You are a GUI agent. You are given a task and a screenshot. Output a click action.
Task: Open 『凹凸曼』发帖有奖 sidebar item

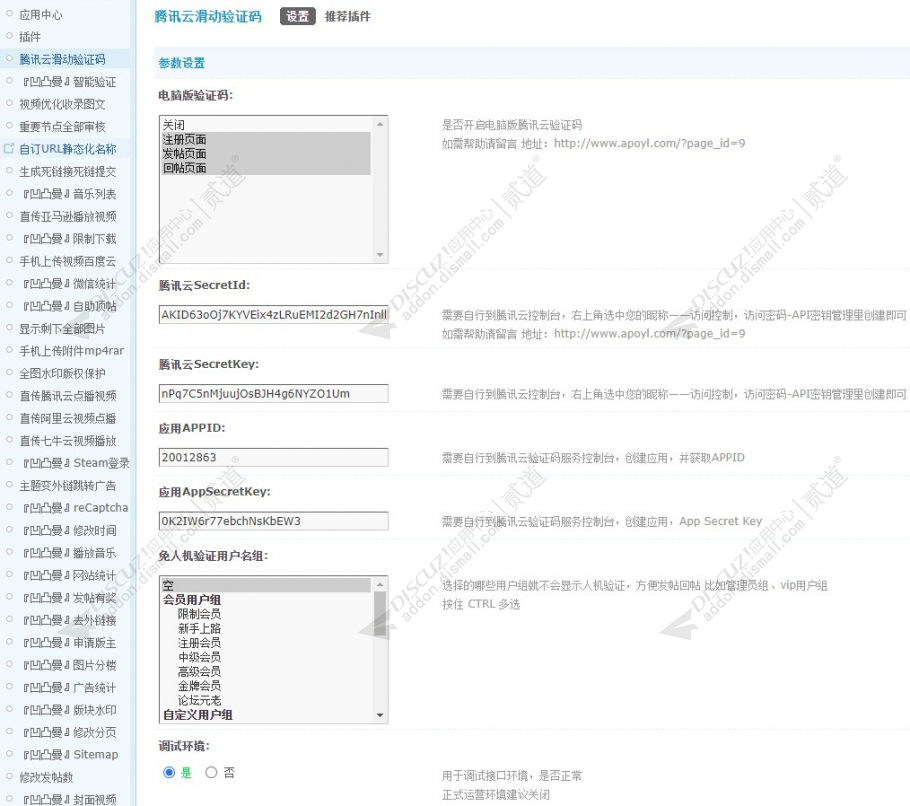click(68, 598)
